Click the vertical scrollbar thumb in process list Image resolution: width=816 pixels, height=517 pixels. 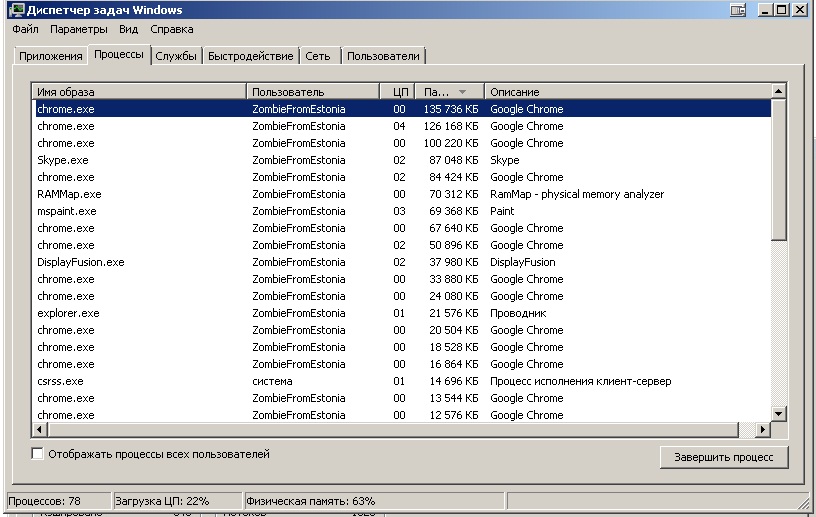point(778,170)
